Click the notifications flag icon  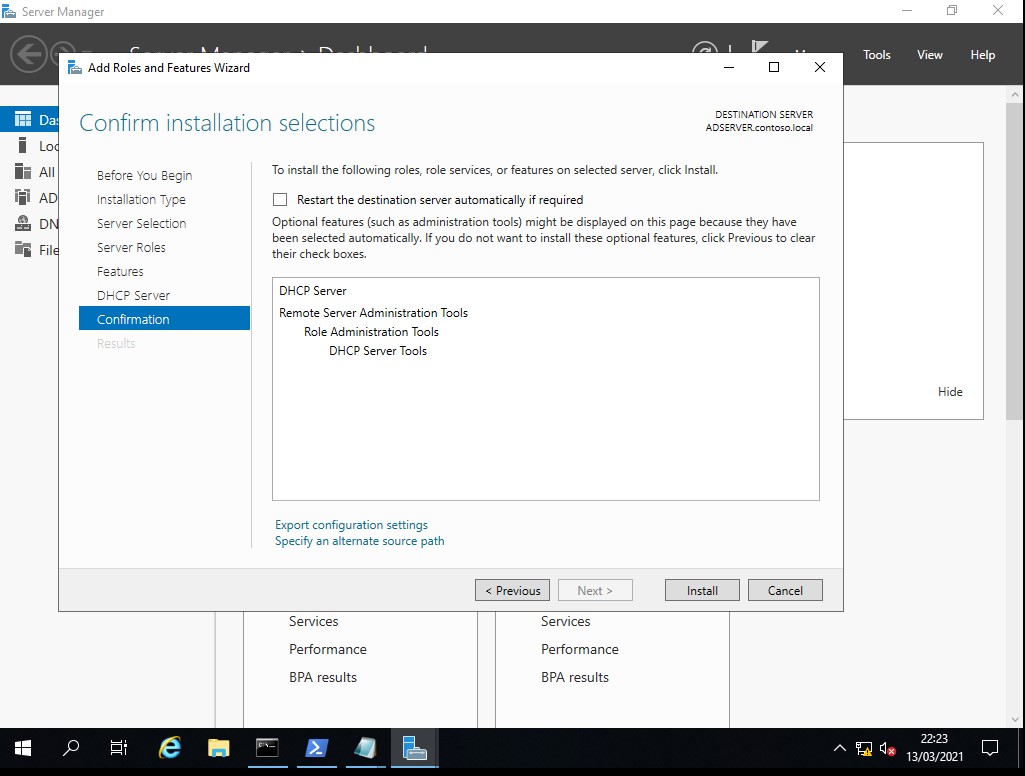point(759,50)
